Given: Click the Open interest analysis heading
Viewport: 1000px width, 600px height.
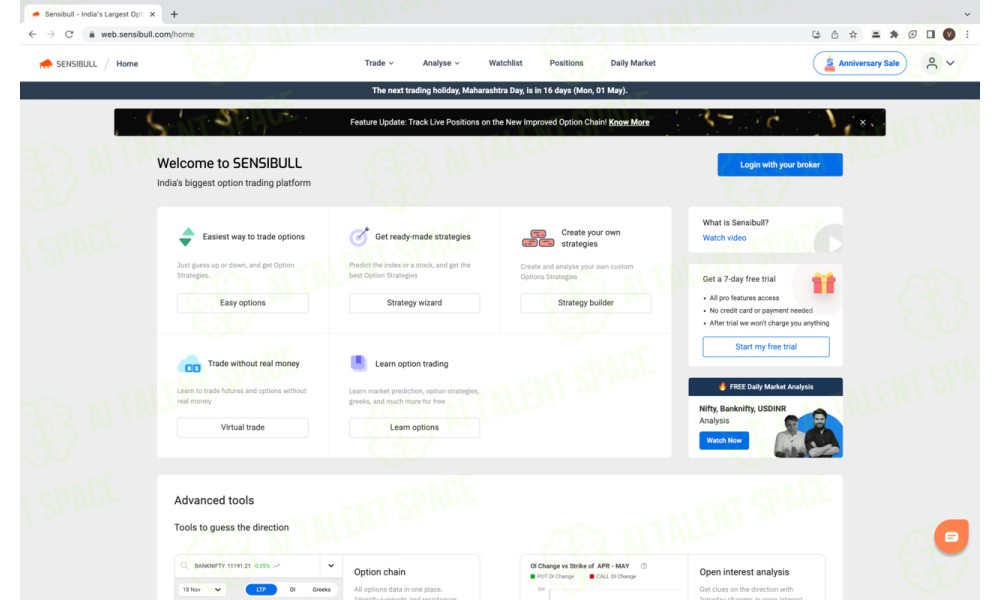Looking at the screenshot, I should point(744,572).
